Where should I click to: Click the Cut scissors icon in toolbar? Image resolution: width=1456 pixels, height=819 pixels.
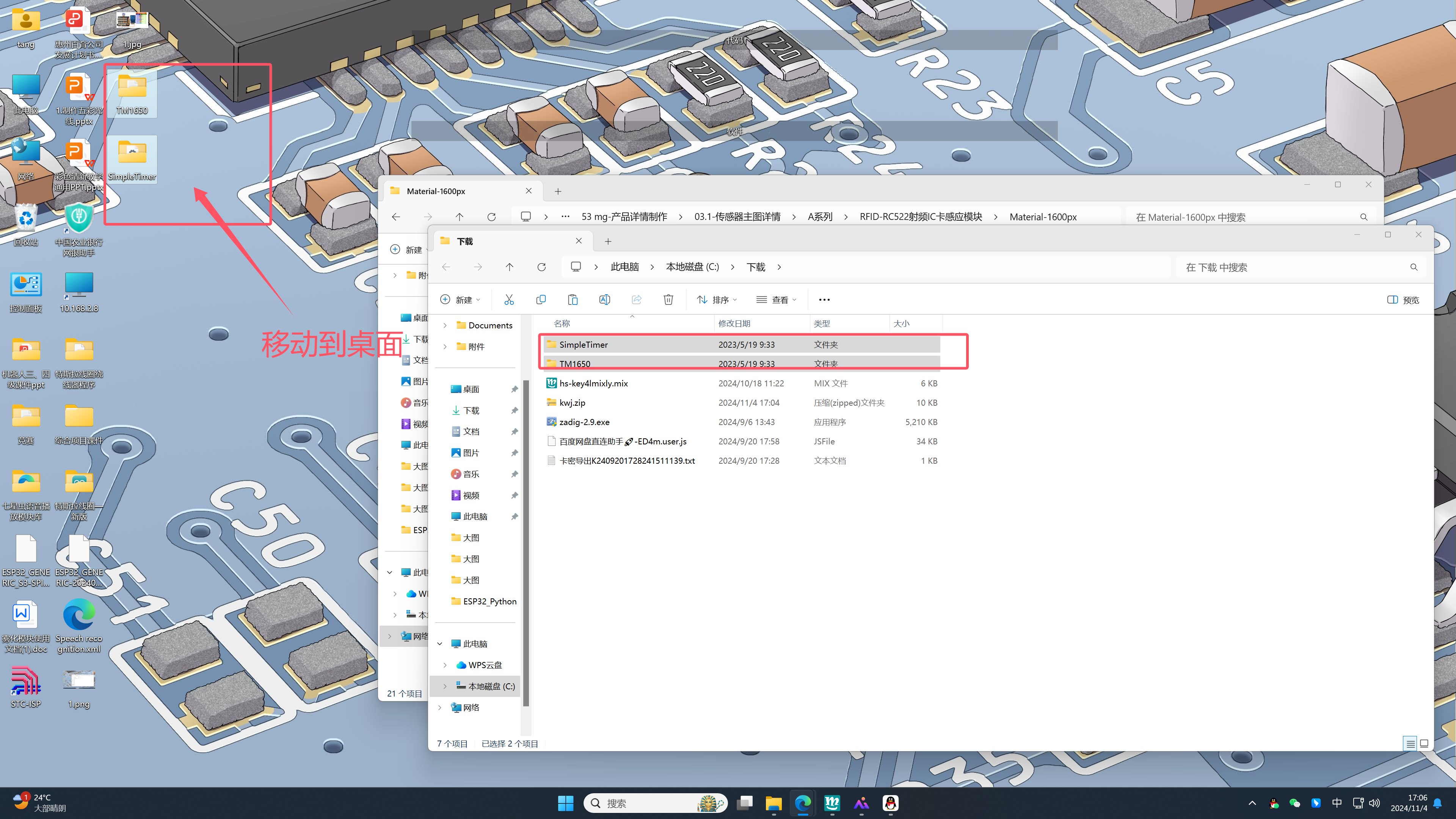[x=509, y=300]
